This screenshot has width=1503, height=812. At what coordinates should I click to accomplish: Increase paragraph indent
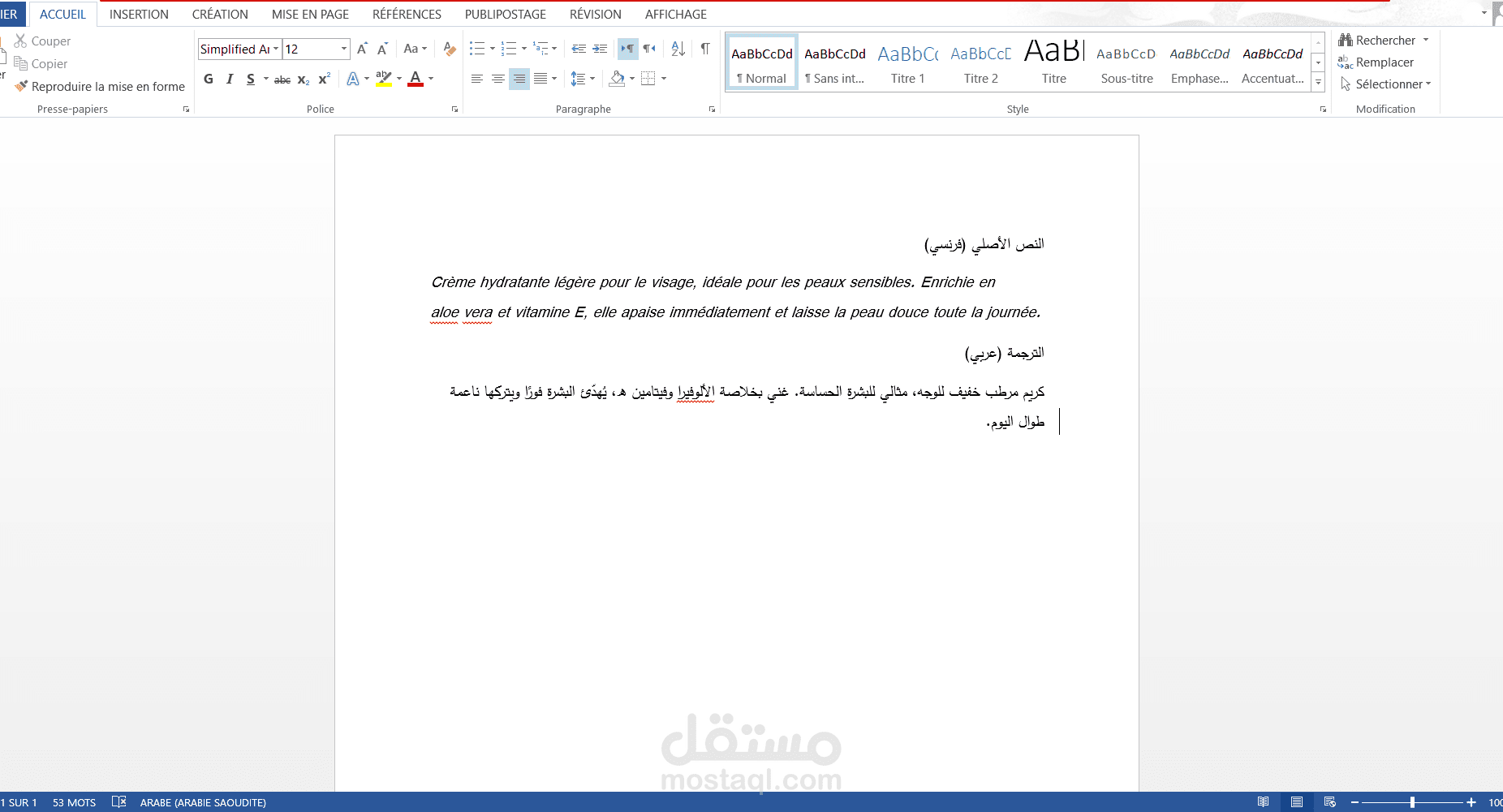click(600, 49)
